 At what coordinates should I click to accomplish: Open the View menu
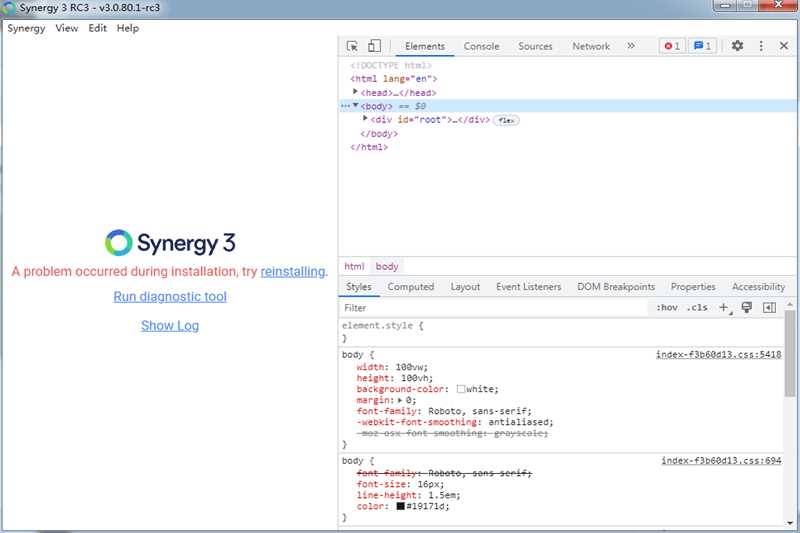pyautogui.click(x=67, y=28)
